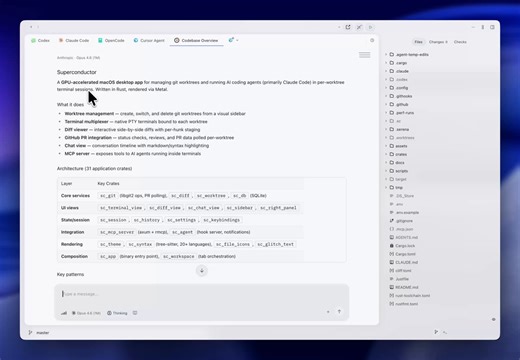Click the assets folder icon
This screenshot has height=360, width=520.
click(x=392, y=146)
